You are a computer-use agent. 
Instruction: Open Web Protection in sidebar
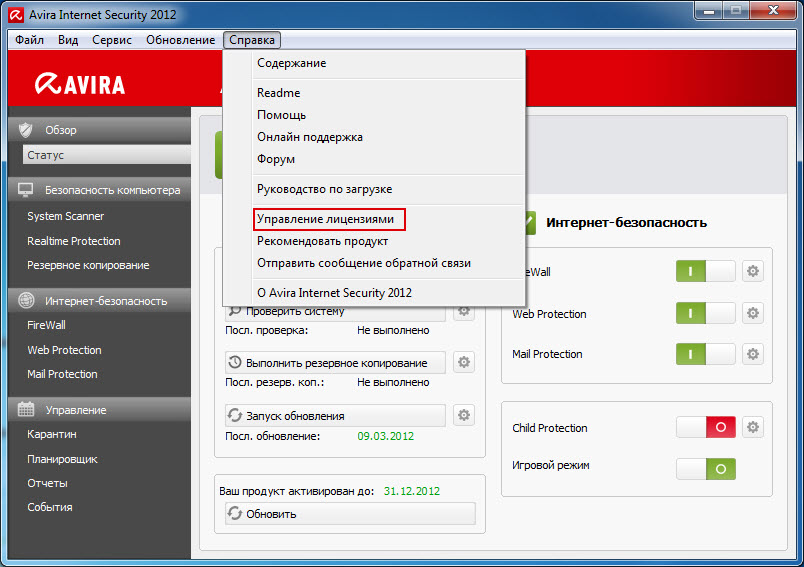pos(64,350)
